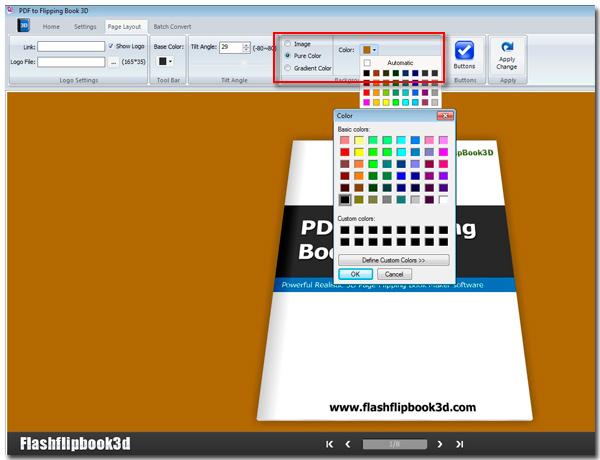Click the page 1/8 indicator box
600x460 pixels.
[395, 444]
